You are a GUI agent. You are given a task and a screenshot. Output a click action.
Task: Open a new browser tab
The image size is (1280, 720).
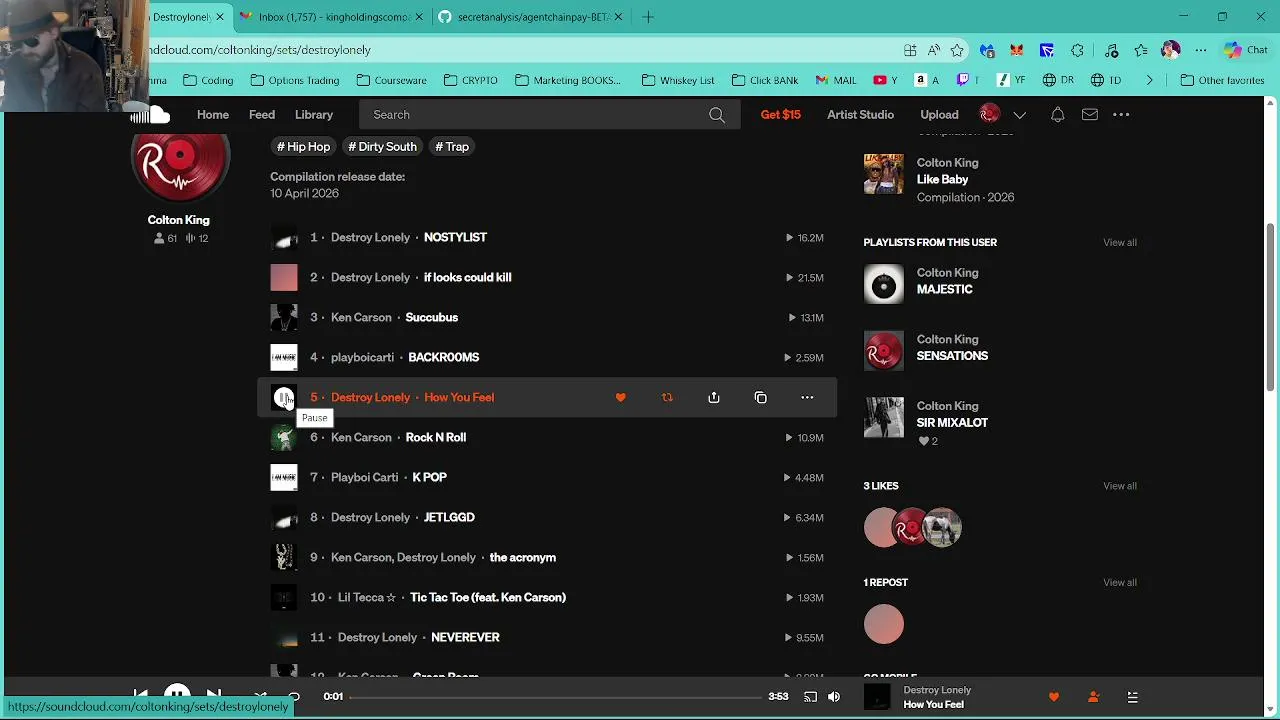point(648,17)
